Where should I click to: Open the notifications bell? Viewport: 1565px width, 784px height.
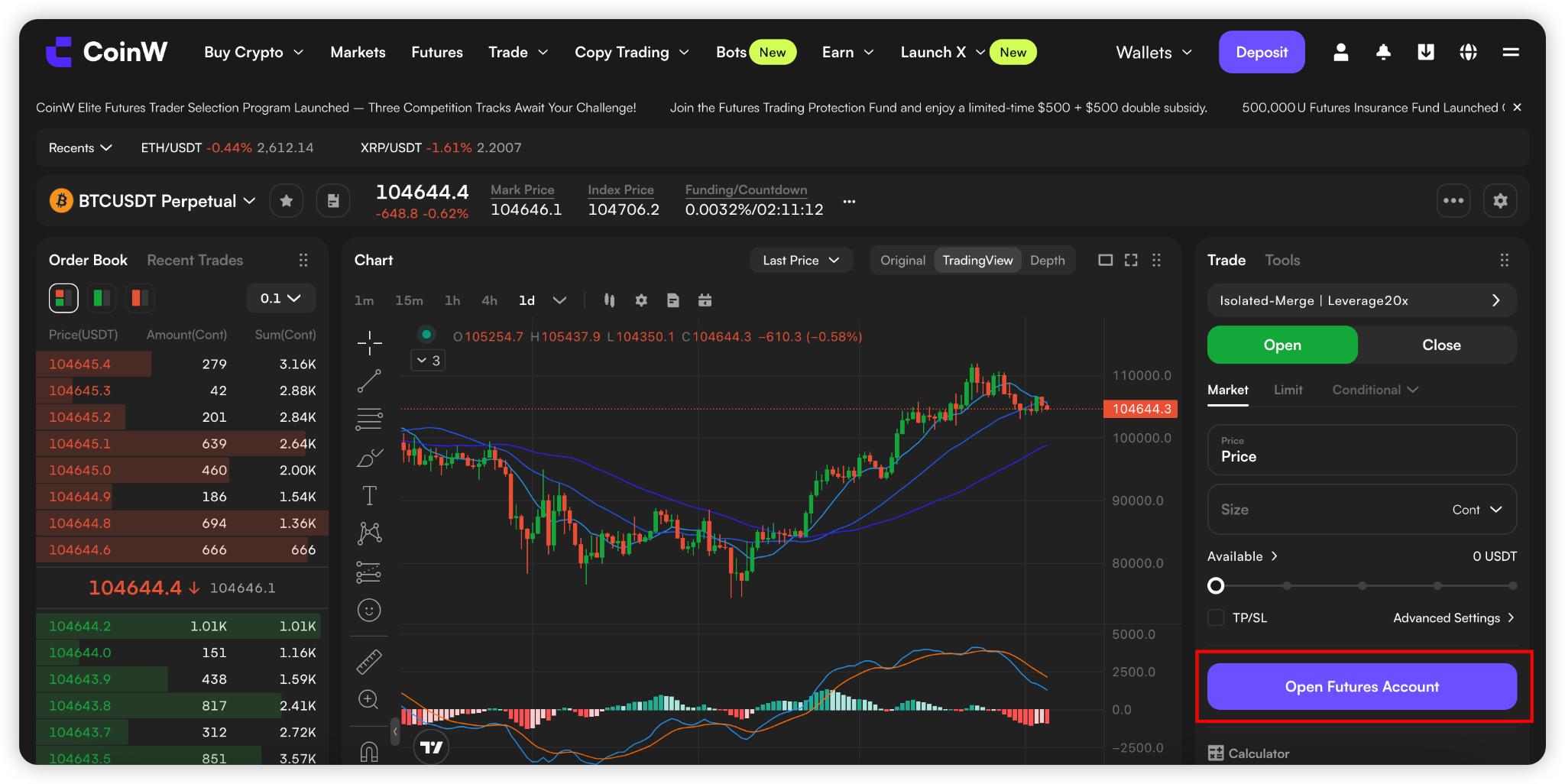[x=1383, y=52]
